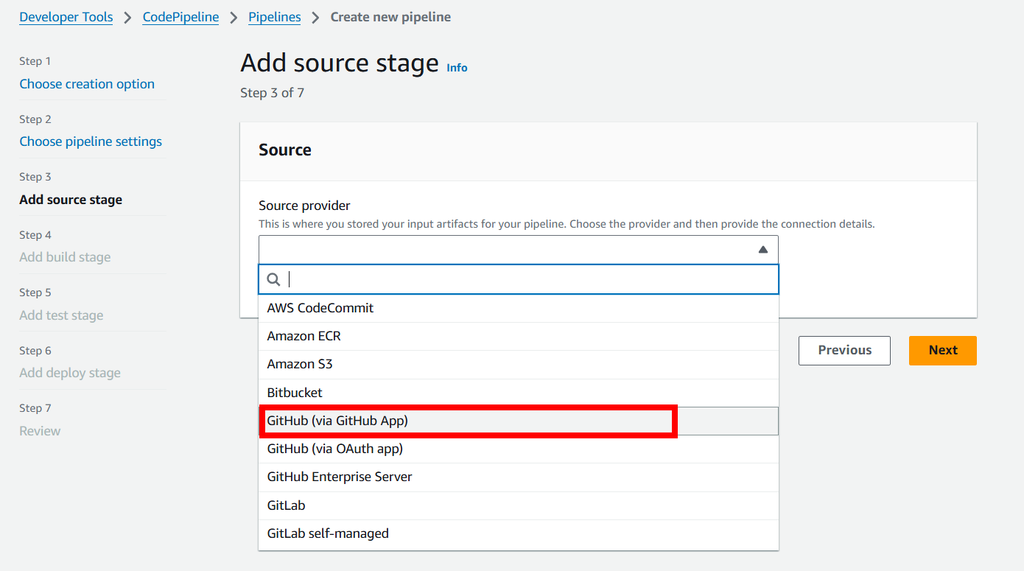Collapse the Source provider dropdown arrow
The image size is (1024, 571).
point(763,250)
